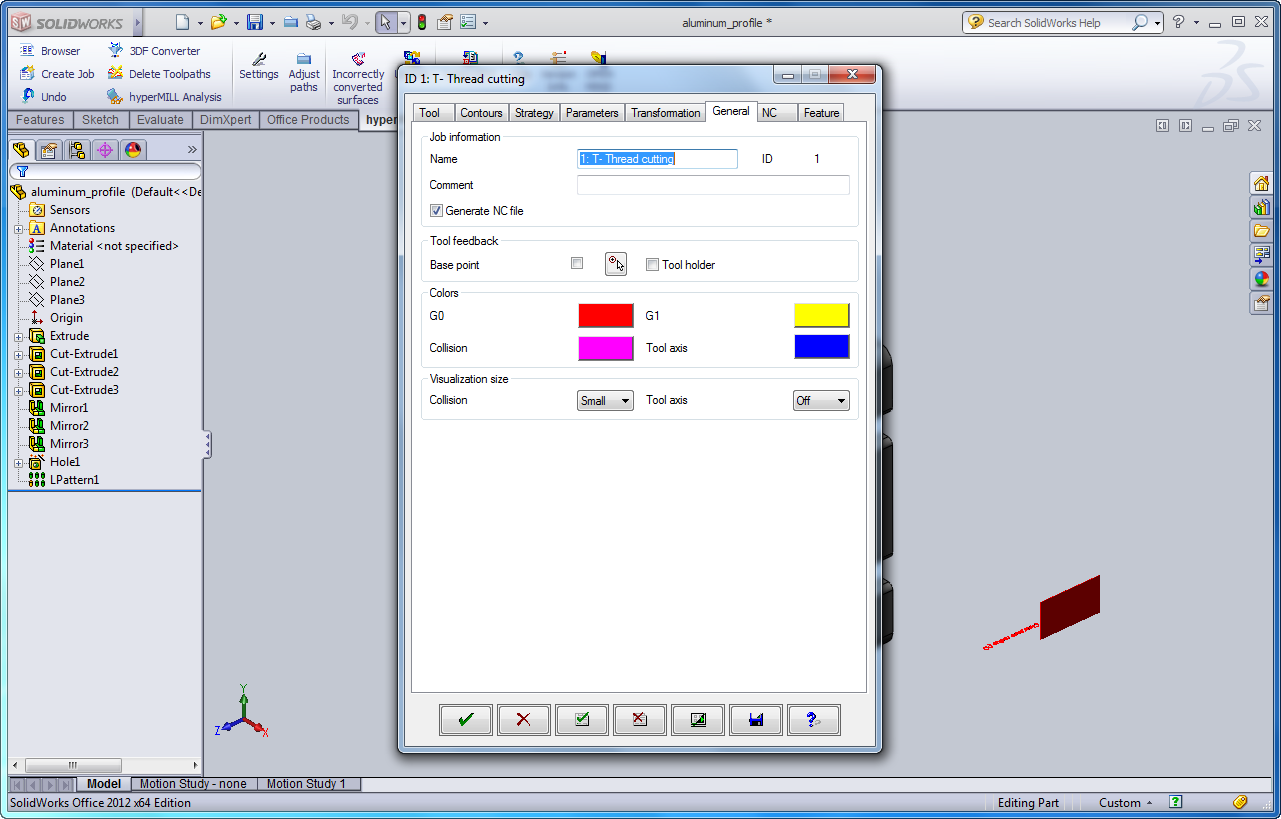Click Create Job in the hyperMILL toolbar
The width and height of the screenshot is (1281, 819).
pos(57,74)
